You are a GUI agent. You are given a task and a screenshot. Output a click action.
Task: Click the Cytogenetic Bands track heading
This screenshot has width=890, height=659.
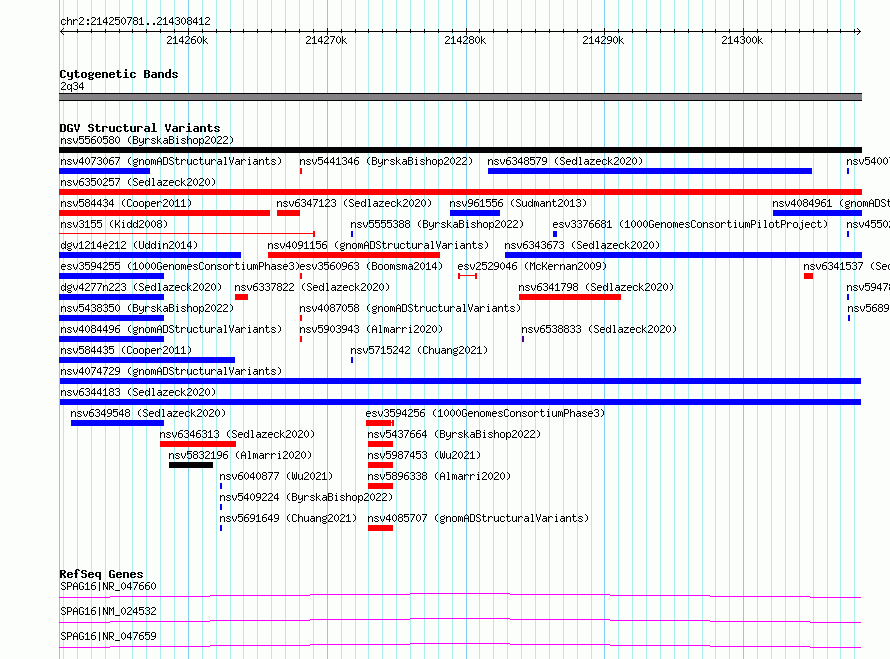119,74
